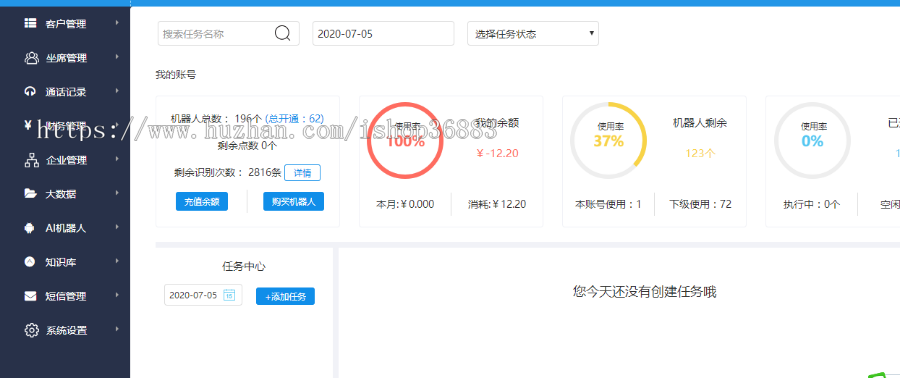Click the 通话记录 headset icon
The width and height of the screenshot is (900, 378).
click(x=30, y=92)
